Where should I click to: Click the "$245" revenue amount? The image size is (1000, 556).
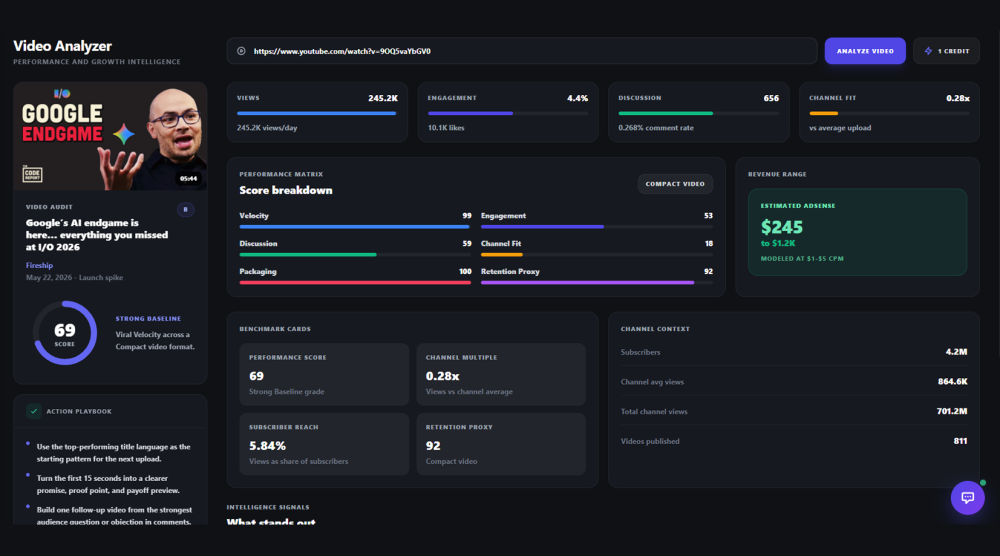click(781, 227)
